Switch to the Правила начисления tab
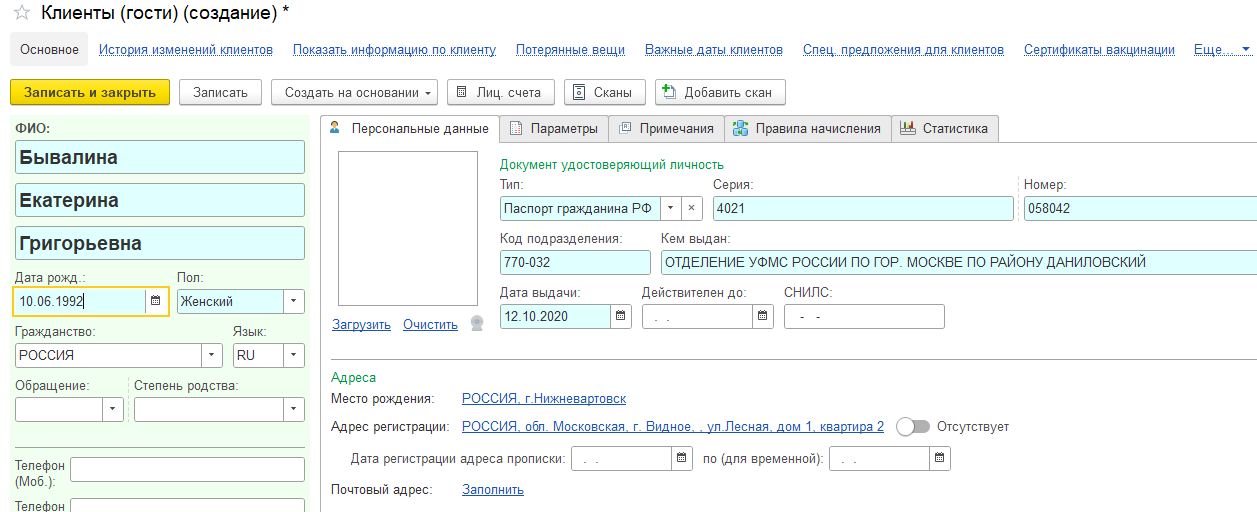The height and width of the screenshot is (512, 1257). tap(807, 128)
